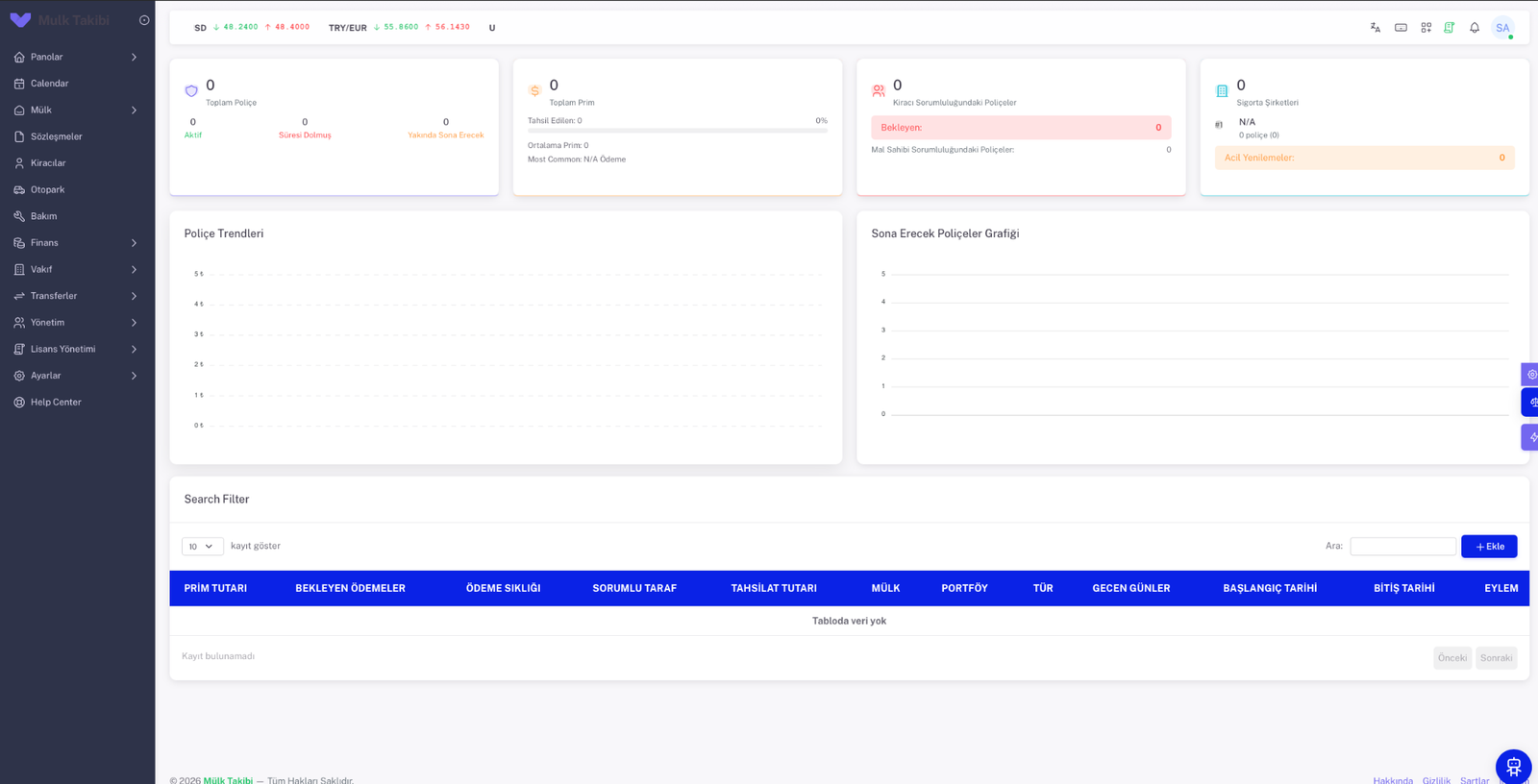Open the Hakkında footer link
Viewport: 1538px width, 784px height.
(1393, 780)
